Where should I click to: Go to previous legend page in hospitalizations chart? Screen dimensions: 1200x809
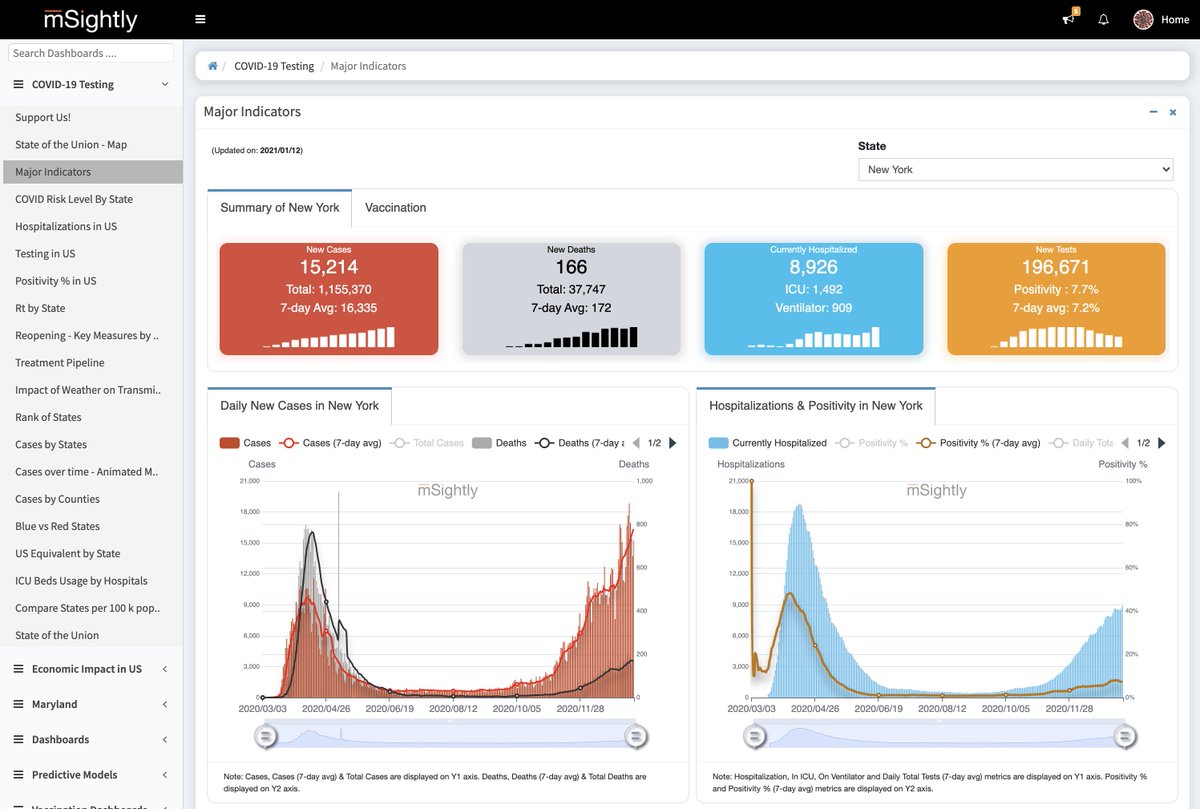click(x=1125, y=443)
